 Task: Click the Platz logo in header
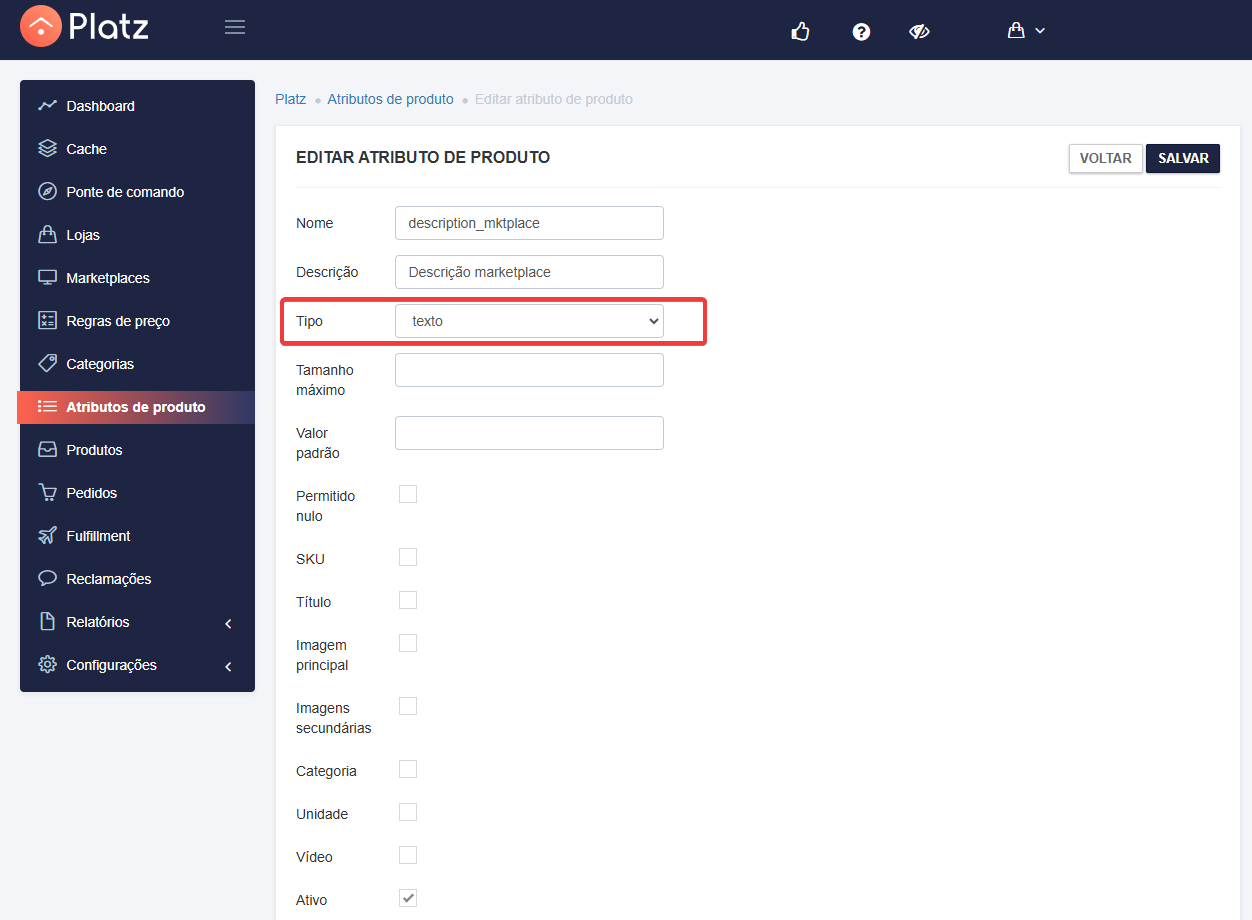85,26
